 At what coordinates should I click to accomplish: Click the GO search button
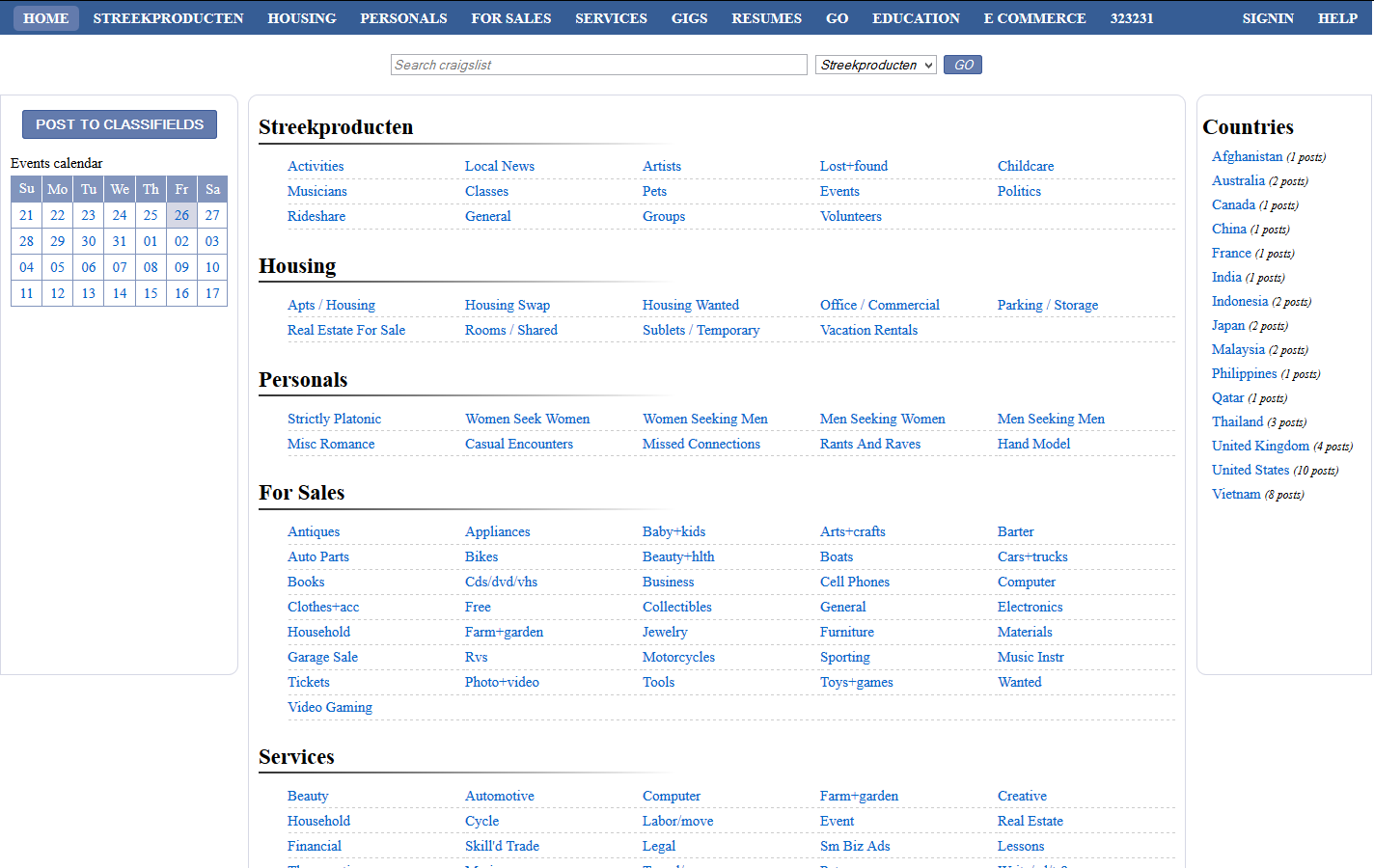962,65
